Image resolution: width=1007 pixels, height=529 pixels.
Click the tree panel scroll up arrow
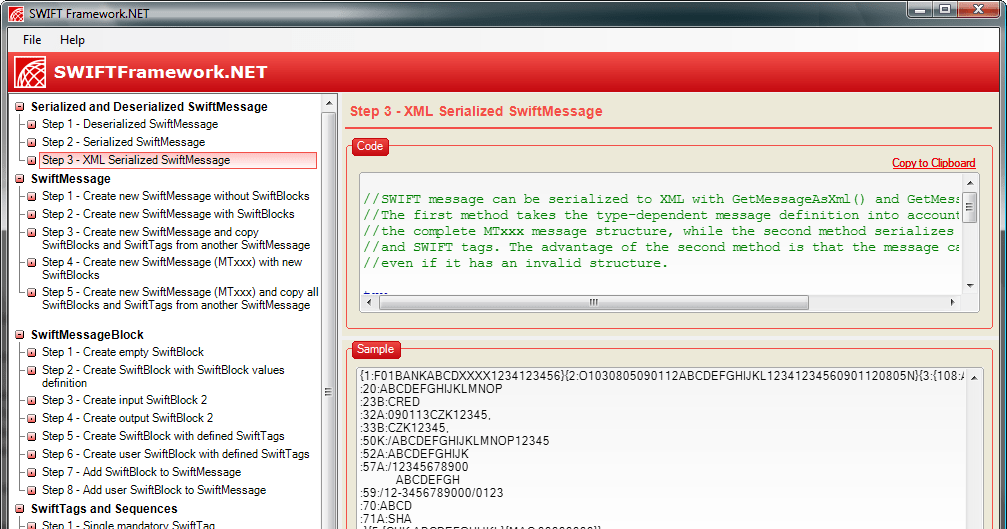pyautogui.click(x=329, y=103)
